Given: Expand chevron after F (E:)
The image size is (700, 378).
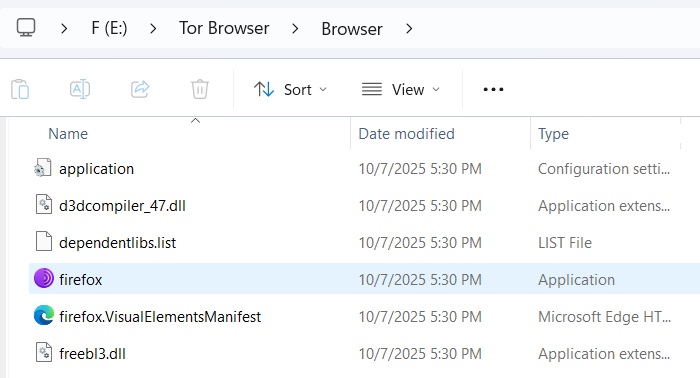Looking at the screenshot, I should 153,29.
